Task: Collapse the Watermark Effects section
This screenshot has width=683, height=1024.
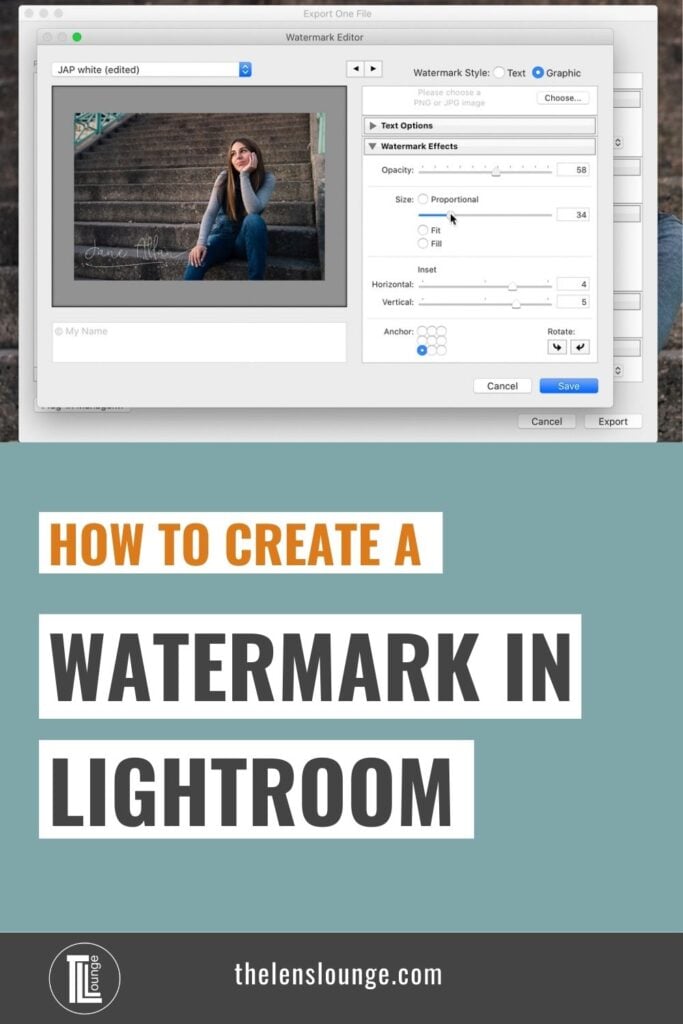Action: (x=479, y=146)
